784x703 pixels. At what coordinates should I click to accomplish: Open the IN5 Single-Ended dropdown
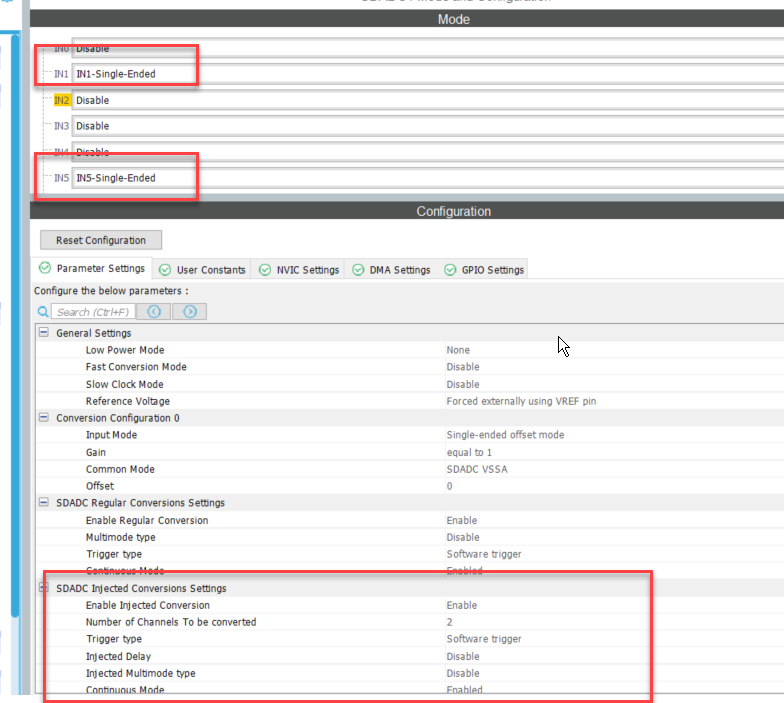tap(428, 178)
